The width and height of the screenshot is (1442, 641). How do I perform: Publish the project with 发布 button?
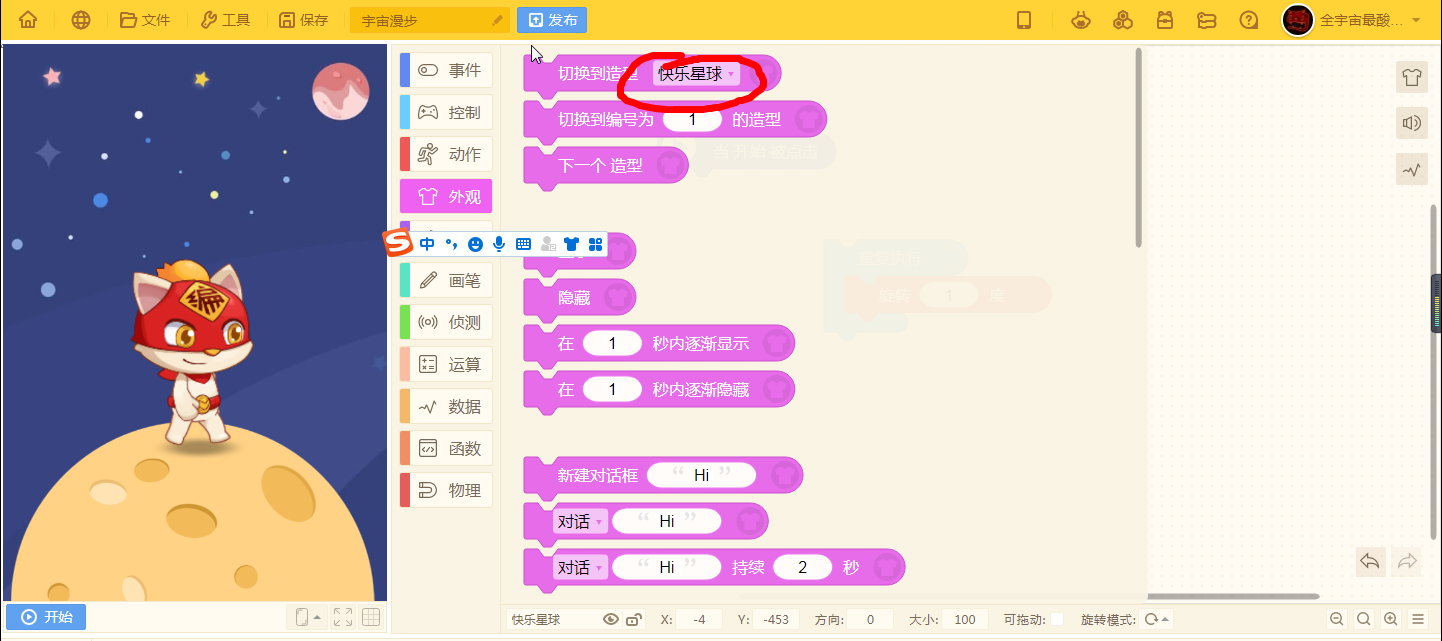(552, 20)
